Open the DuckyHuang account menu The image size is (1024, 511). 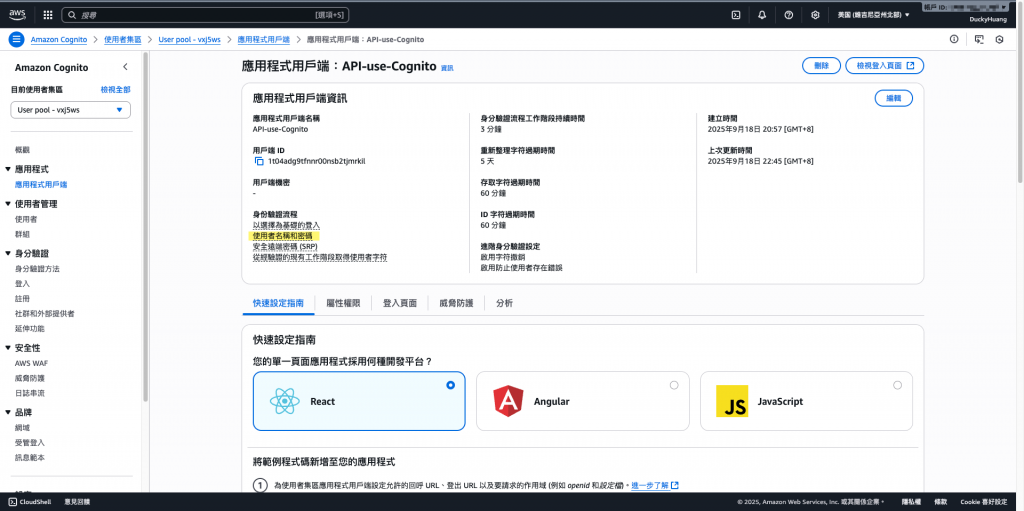[987, 20]
